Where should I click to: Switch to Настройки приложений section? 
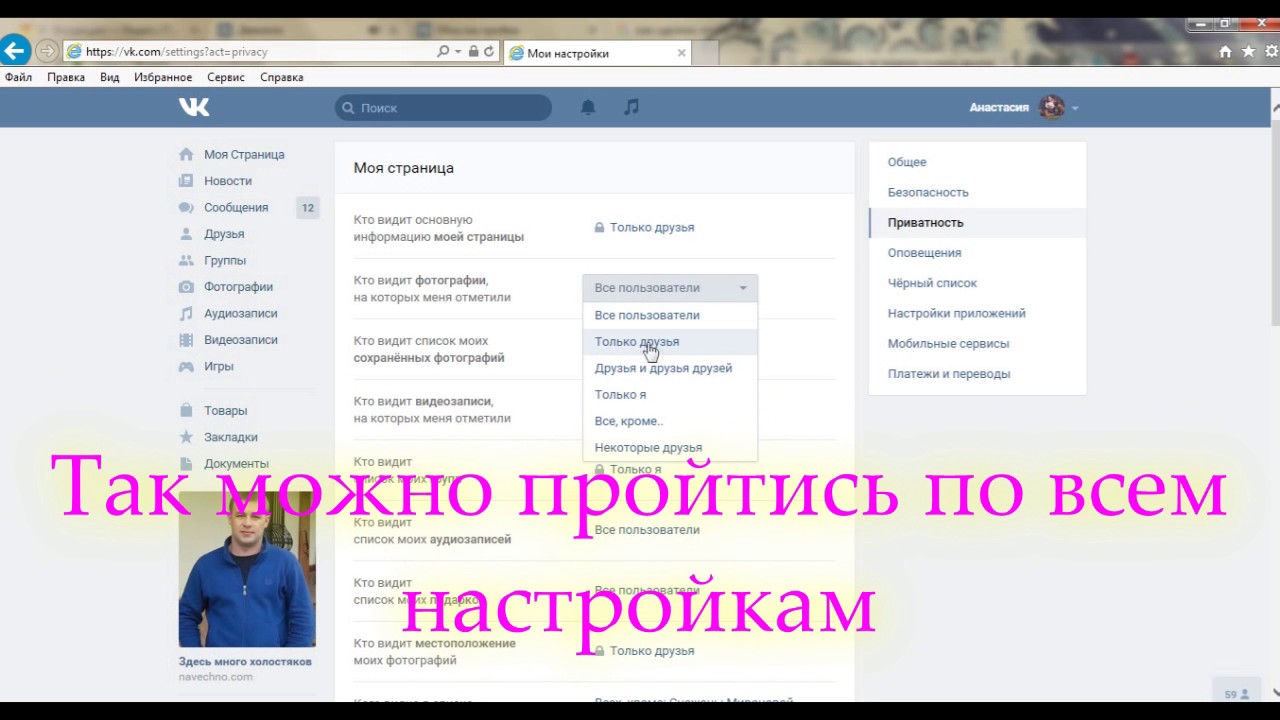click(x=977, y=313)
